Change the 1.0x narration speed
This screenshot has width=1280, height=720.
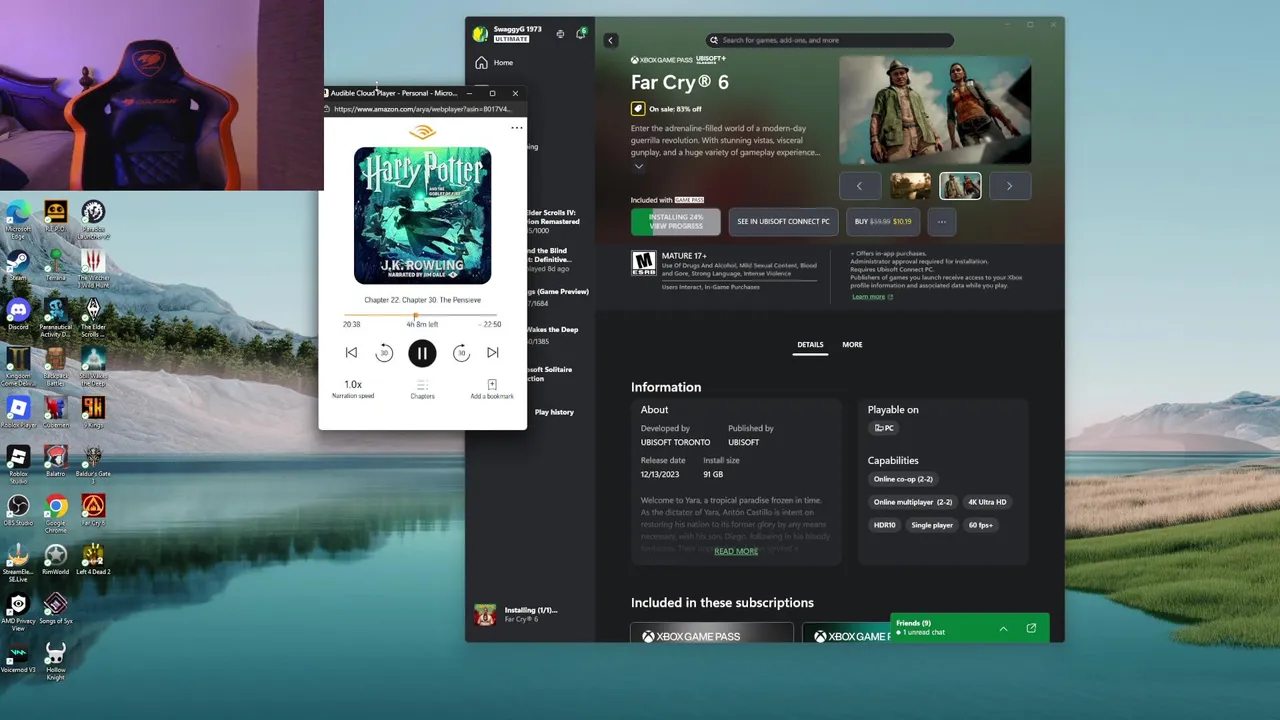coord(353,388)
